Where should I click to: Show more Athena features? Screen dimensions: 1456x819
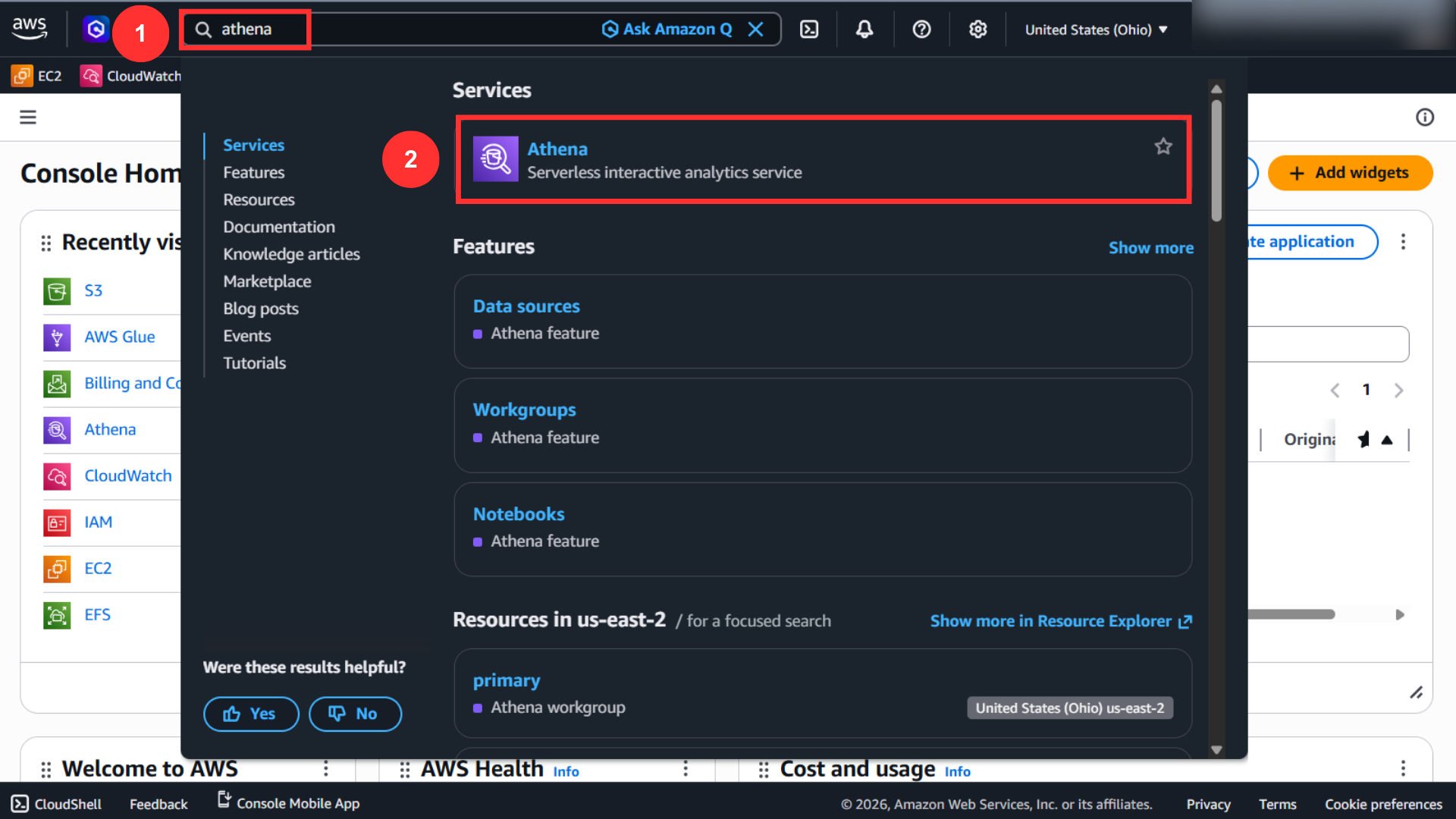[x=1150, y=248]
